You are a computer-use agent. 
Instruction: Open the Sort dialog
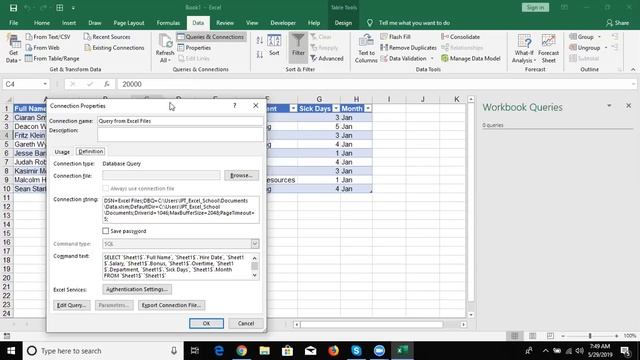click(274, 45)
